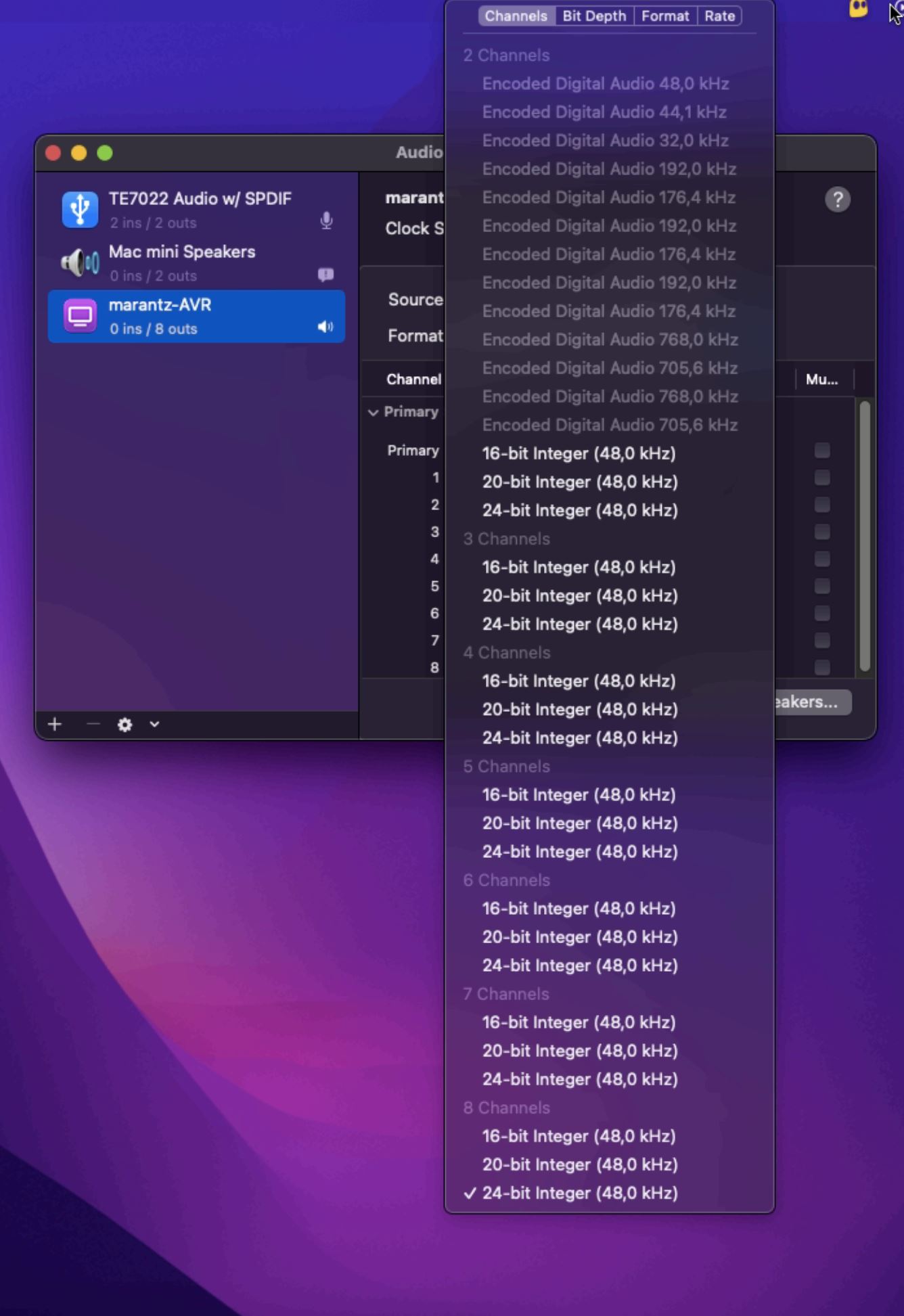Click the sound output icon on marantz-AVR row
The width and height of the screenshot is (904, 1316).
[325, 327]
